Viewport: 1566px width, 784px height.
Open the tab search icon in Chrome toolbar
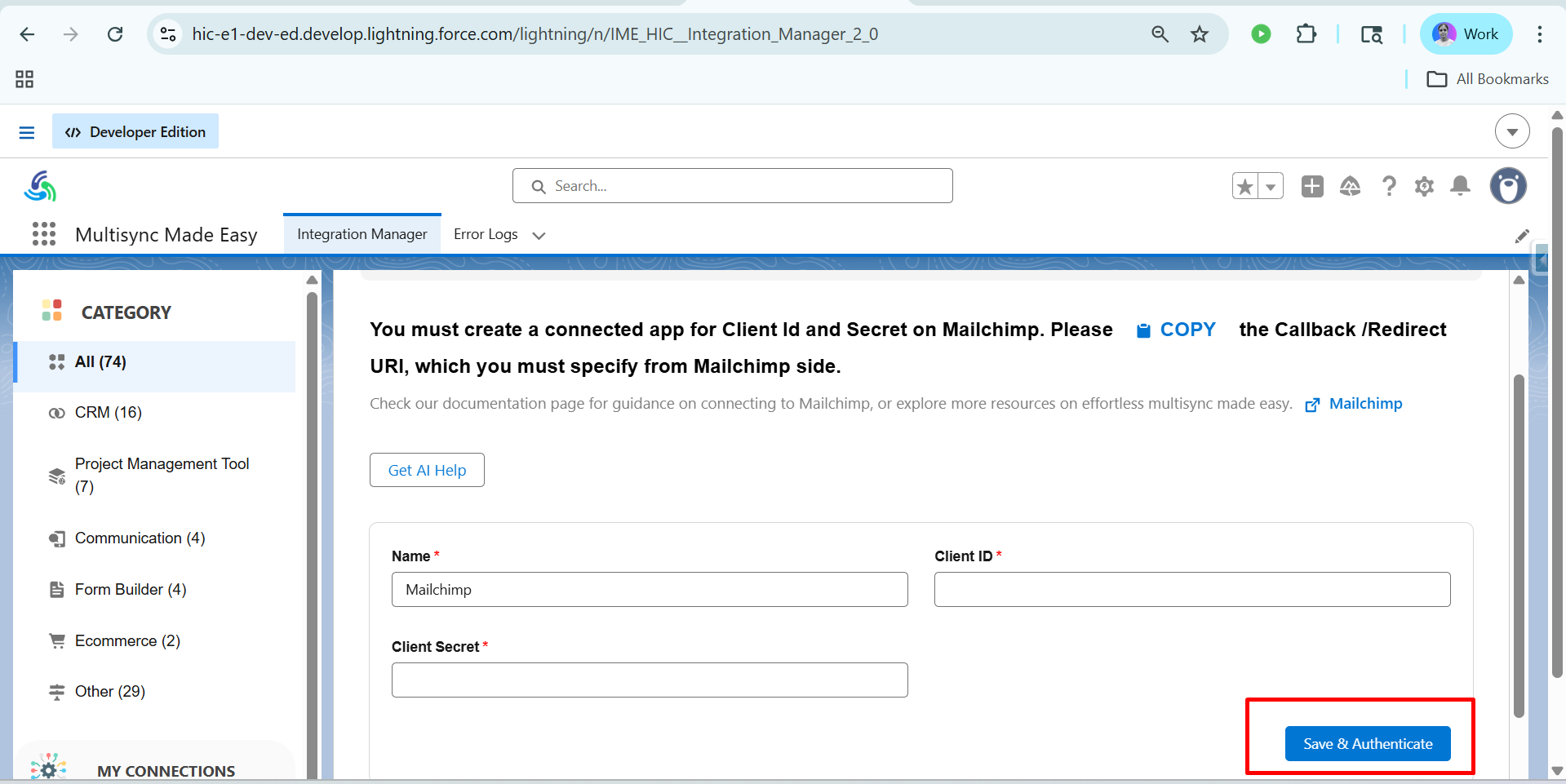(x=1371, y=34)
